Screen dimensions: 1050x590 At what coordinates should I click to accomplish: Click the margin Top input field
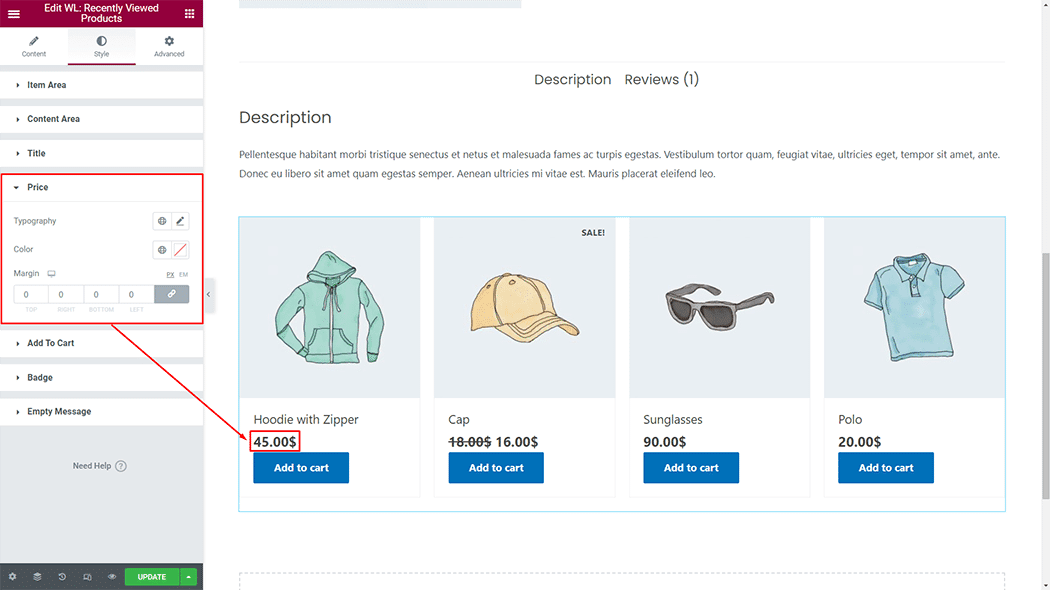point(28,294)
